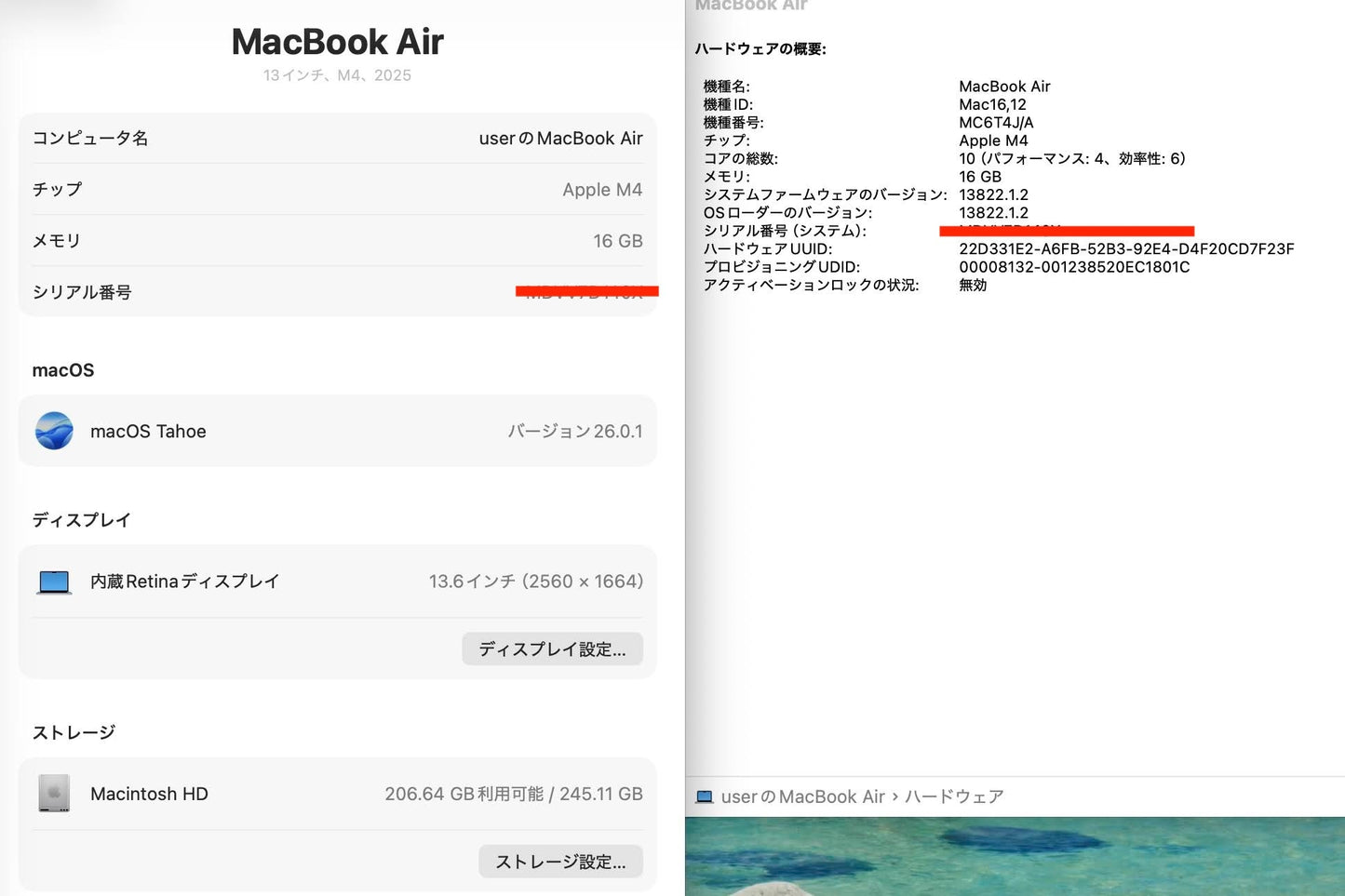Click プロビジョニングUDID value 00008132-001238520EC1801C
Image resolution: width=1345 pixels, height=896 pixels.
1074,267
